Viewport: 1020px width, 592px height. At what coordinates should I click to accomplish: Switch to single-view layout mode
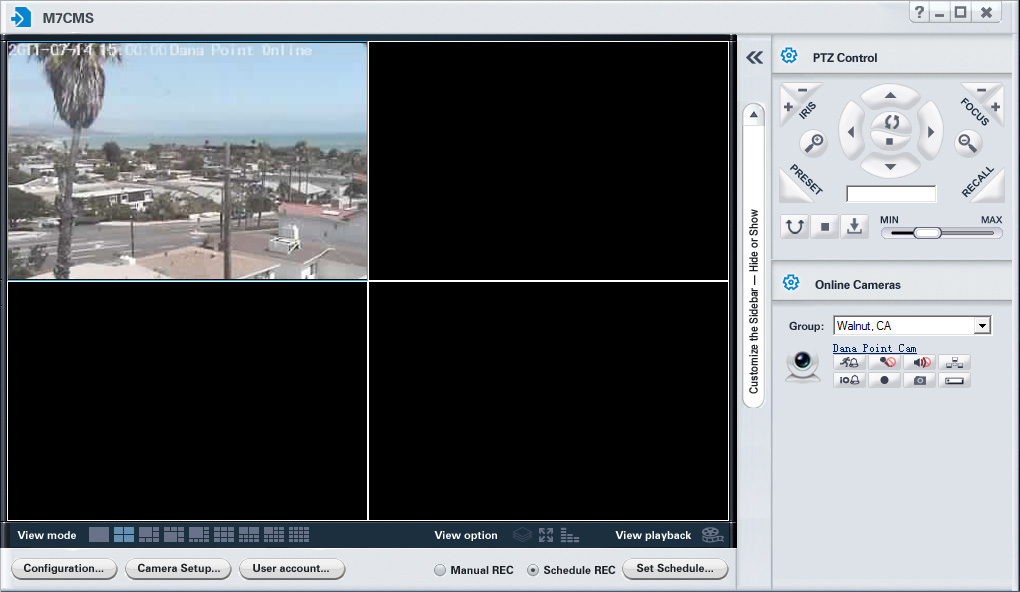pos(99,535)
